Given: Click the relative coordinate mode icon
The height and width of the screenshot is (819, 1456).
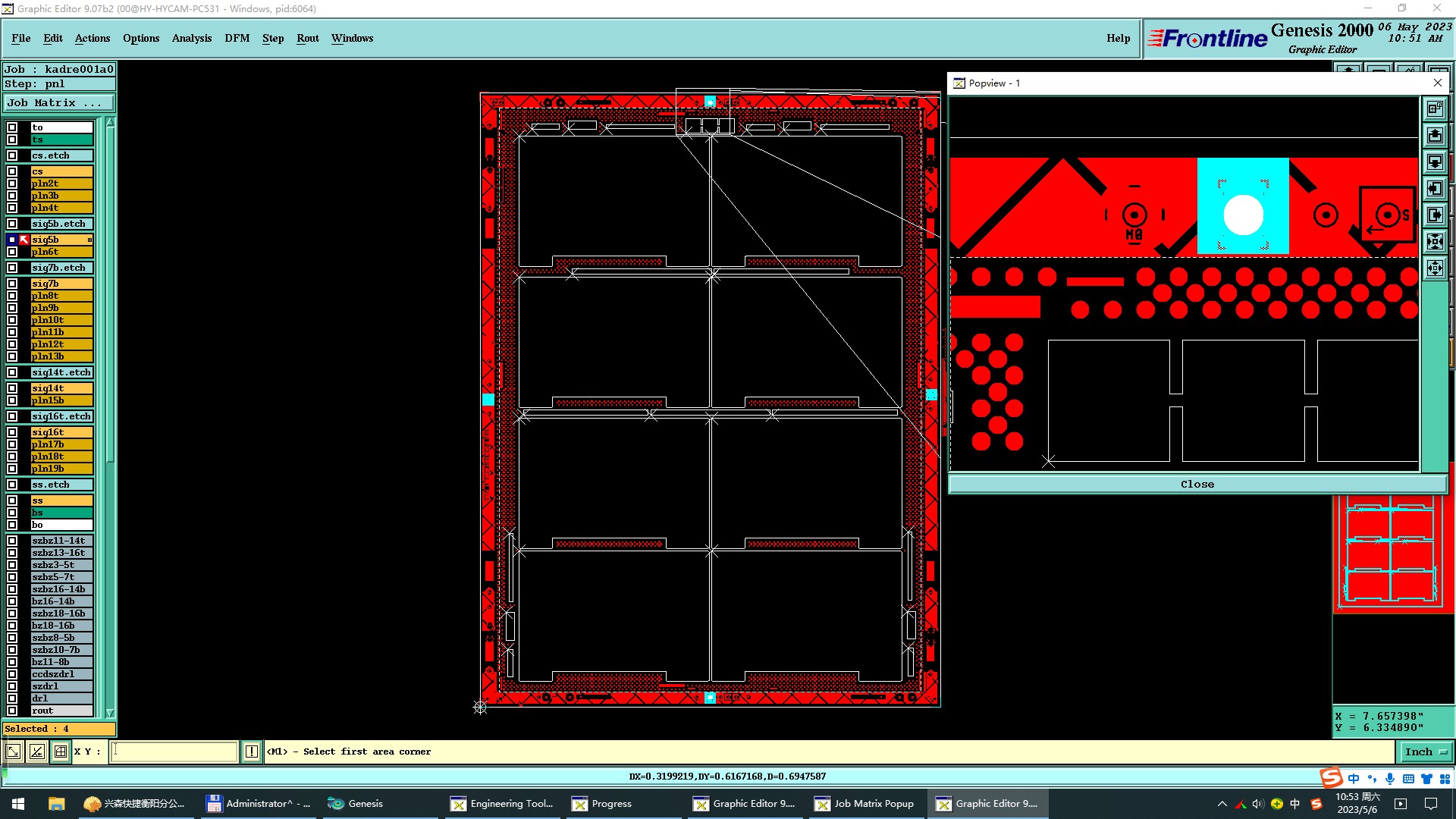Looking at the screenshot, I should tap(36, 752).
